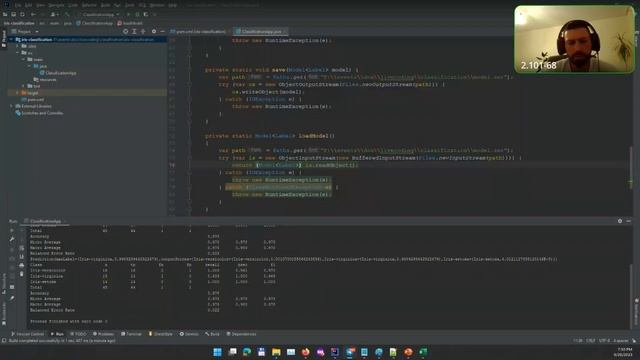This screenshot has width=640, height=360.
Task: Click the Rerun icon in Run panel
Action: coord(12,231)
